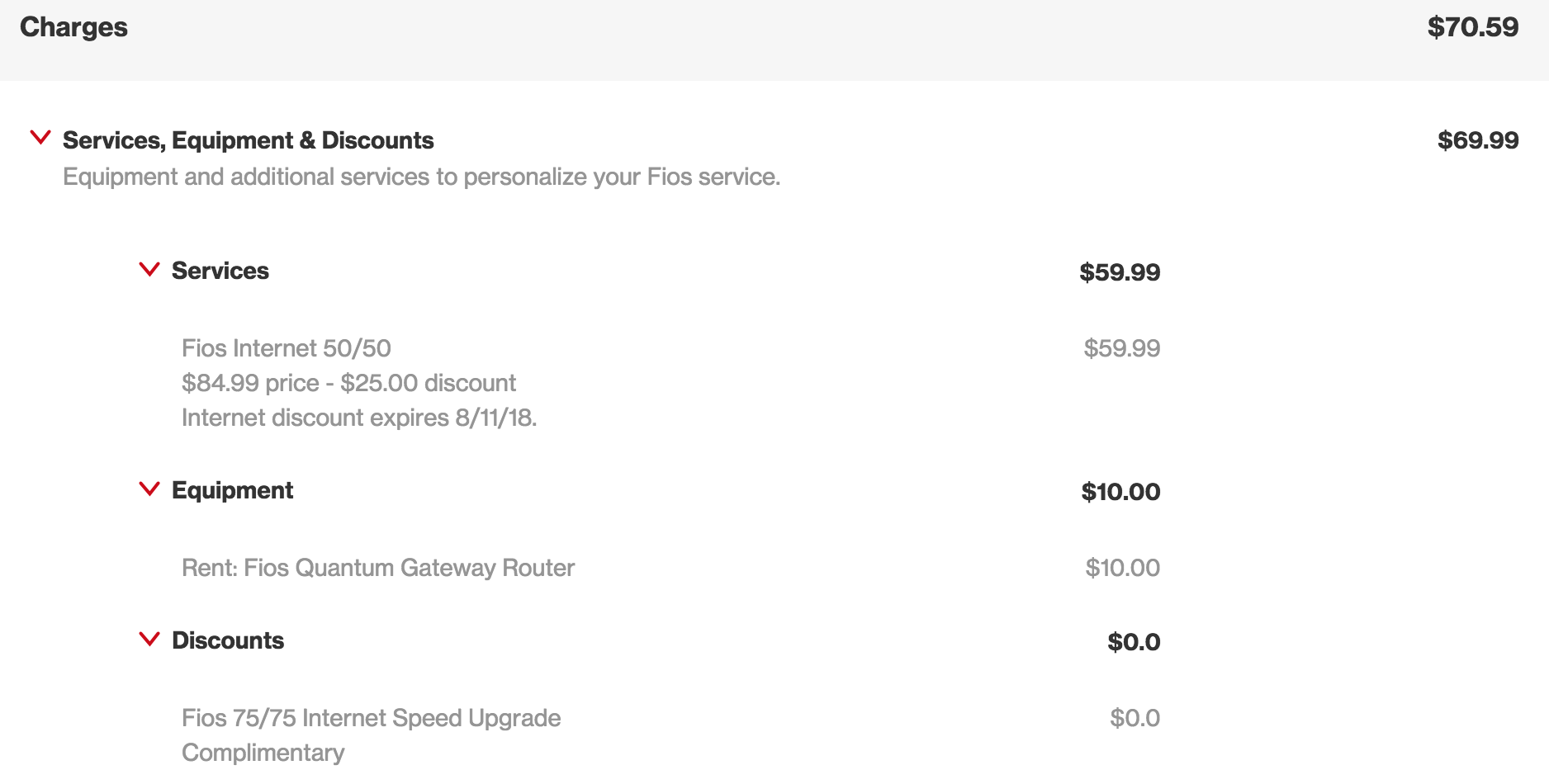
Task: Select the Equipment subsection heading
Action: point(232,490)
